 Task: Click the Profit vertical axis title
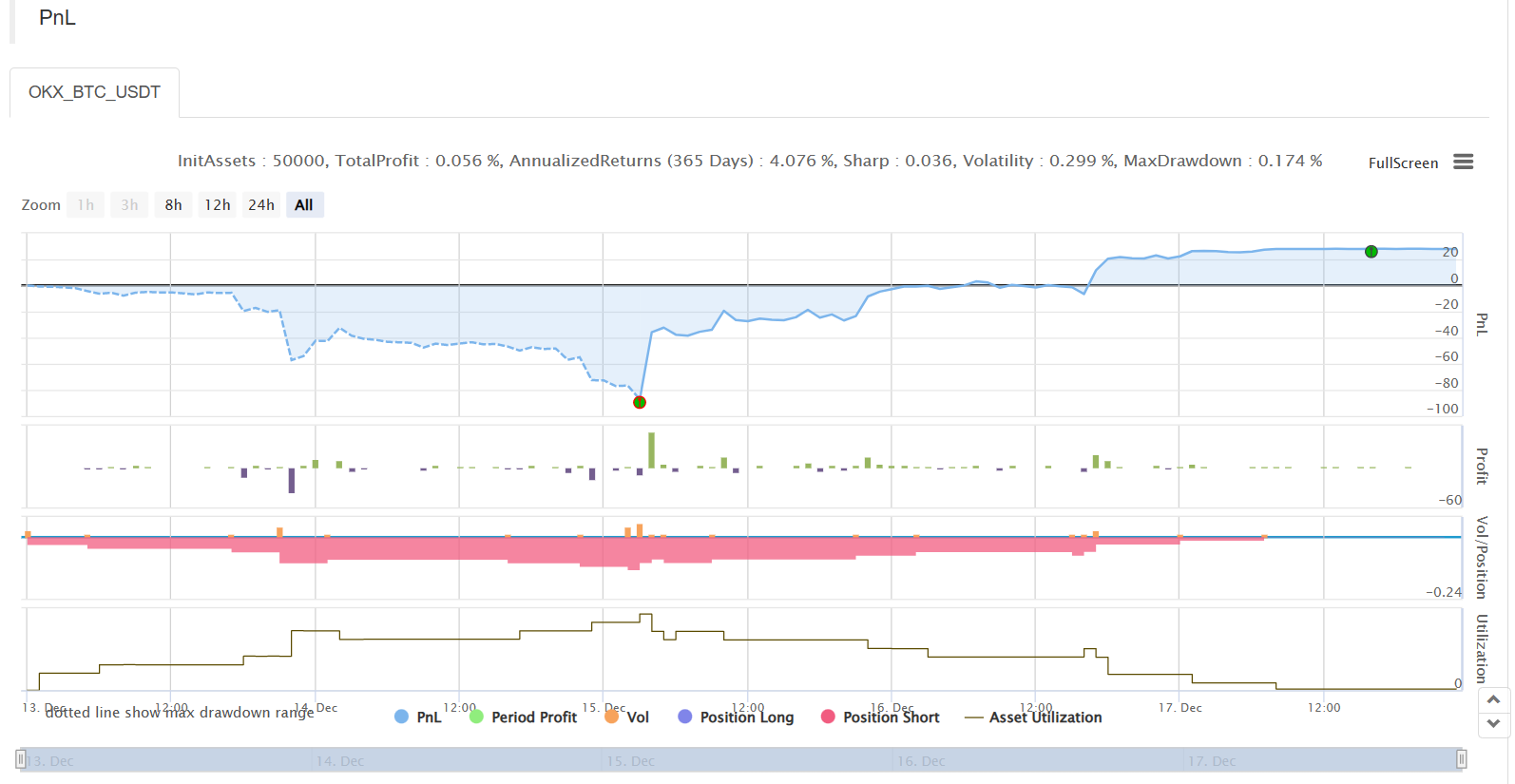[x=1482, y=467]
